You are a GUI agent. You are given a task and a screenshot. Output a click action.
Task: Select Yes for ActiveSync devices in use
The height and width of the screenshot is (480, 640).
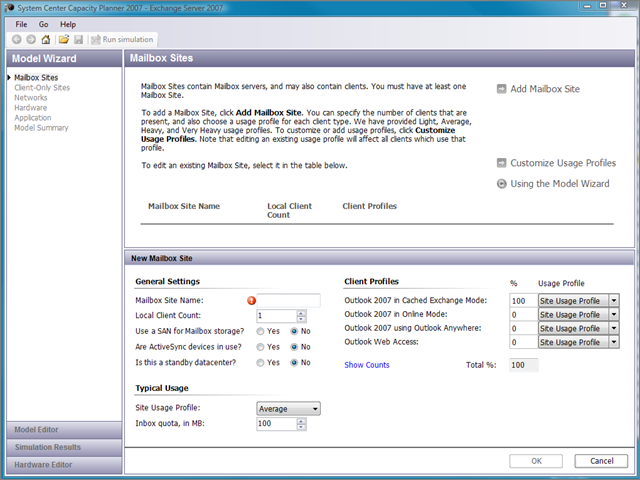pyautogui.click(x=260, y=347)
